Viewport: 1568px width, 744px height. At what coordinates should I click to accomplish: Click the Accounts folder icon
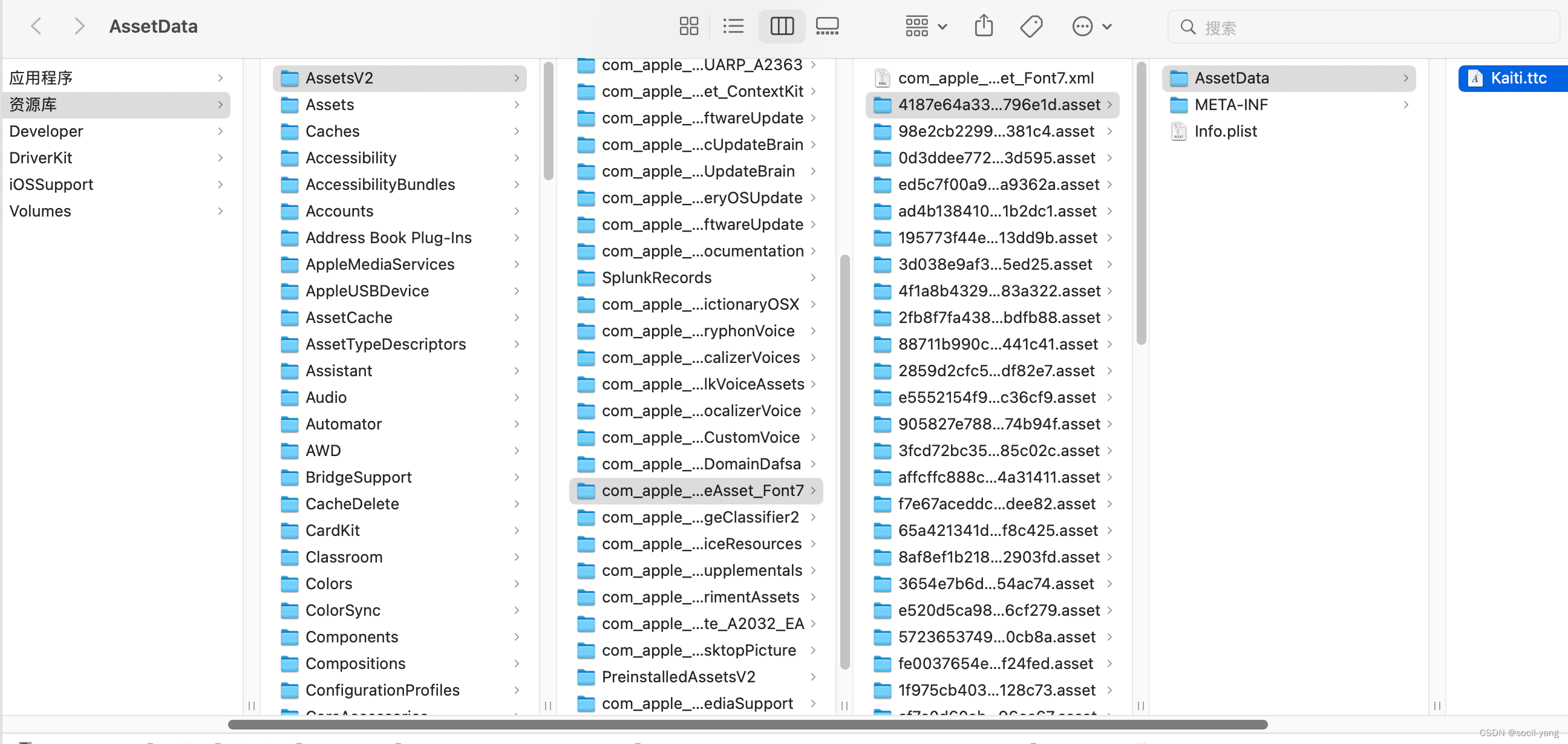click(x=289, y=210)
